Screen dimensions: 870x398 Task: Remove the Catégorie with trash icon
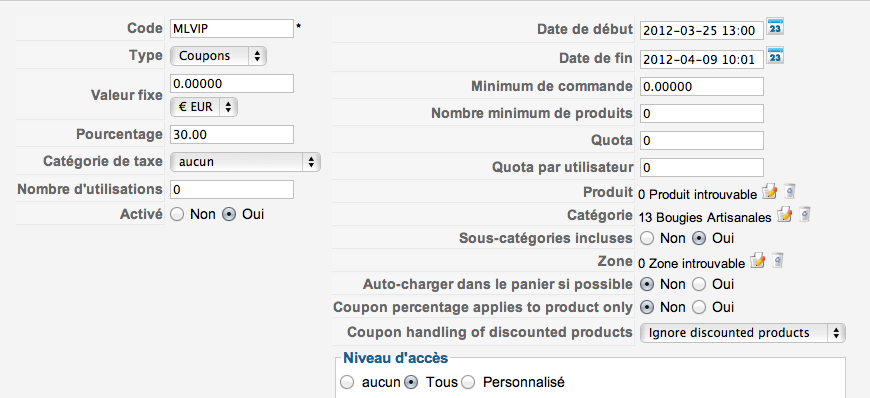805,215
